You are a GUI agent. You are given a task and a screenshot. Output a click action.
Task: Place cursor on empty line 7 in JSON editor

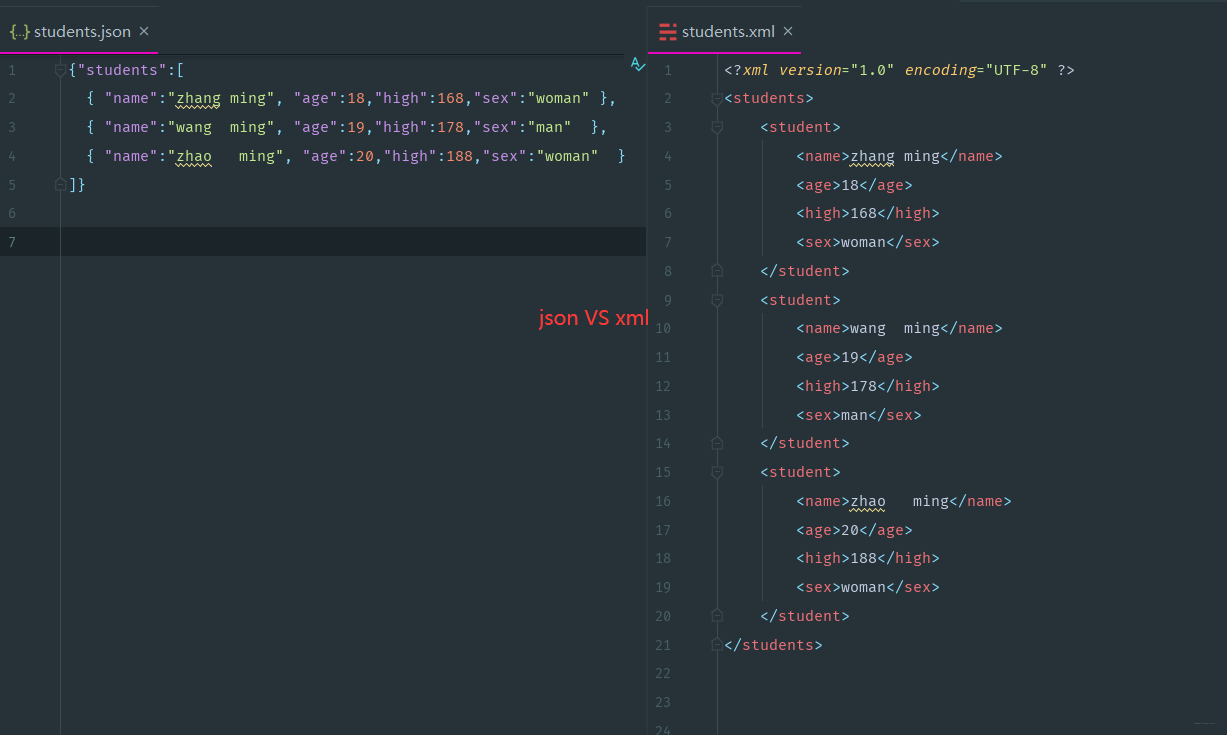coord(352,242)
